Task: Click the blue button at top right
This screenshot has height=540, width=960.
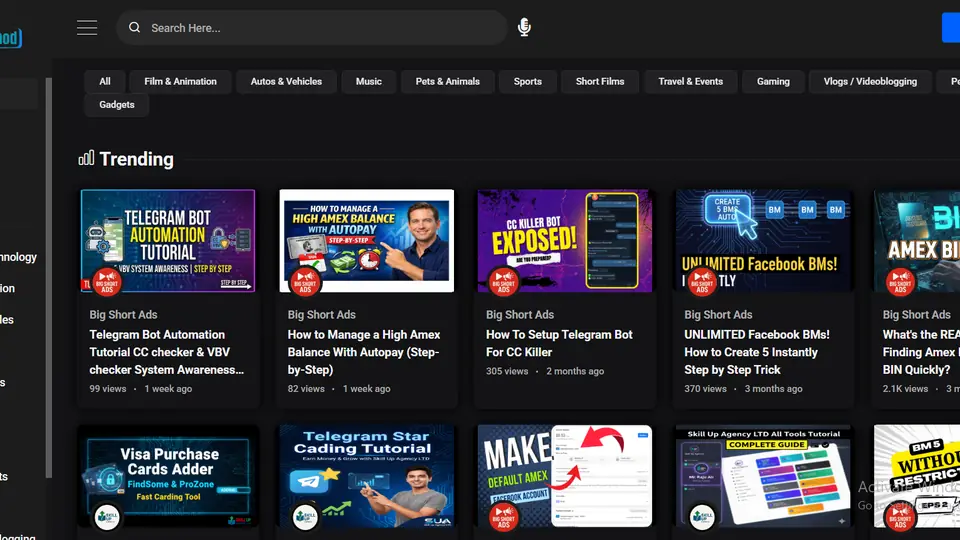Action: point(951,28)
